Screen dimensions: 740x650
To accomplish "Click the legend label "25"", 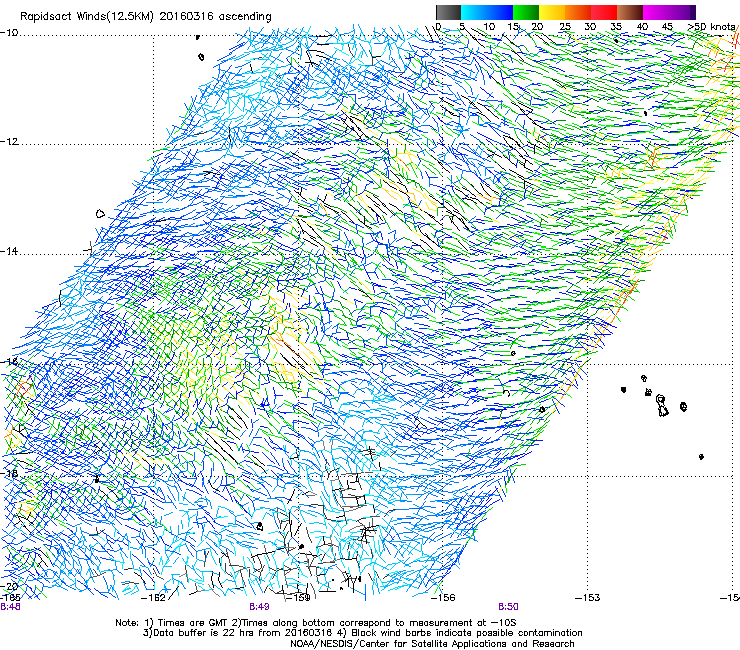I will point(565,27).
